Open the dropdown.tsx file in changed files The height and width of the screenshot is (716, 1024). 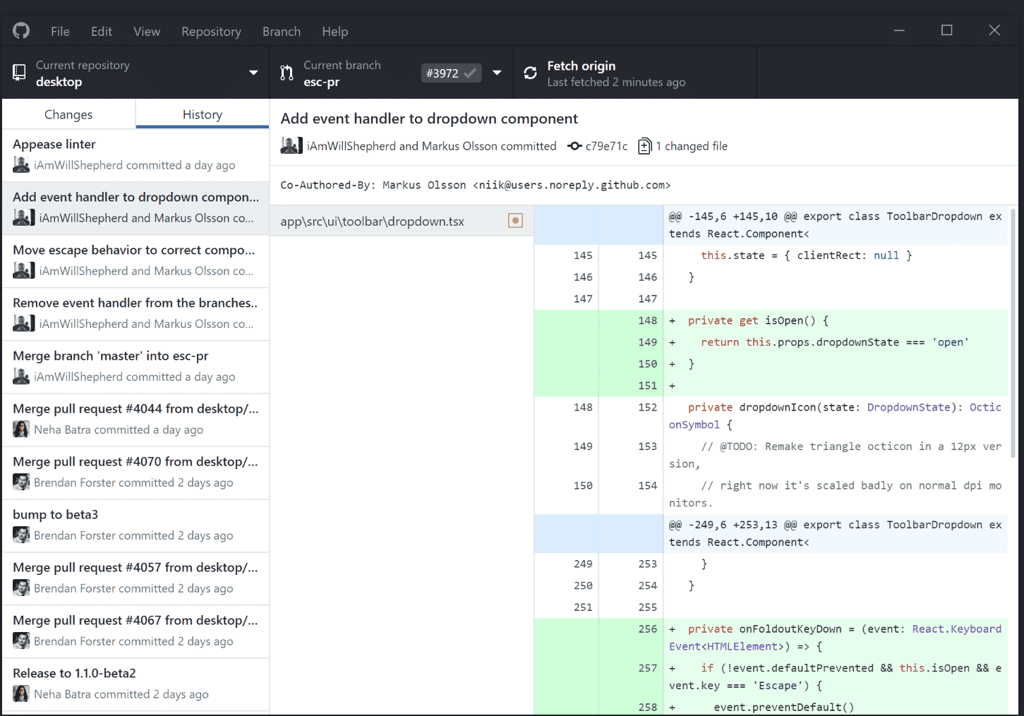pos(372,221)
